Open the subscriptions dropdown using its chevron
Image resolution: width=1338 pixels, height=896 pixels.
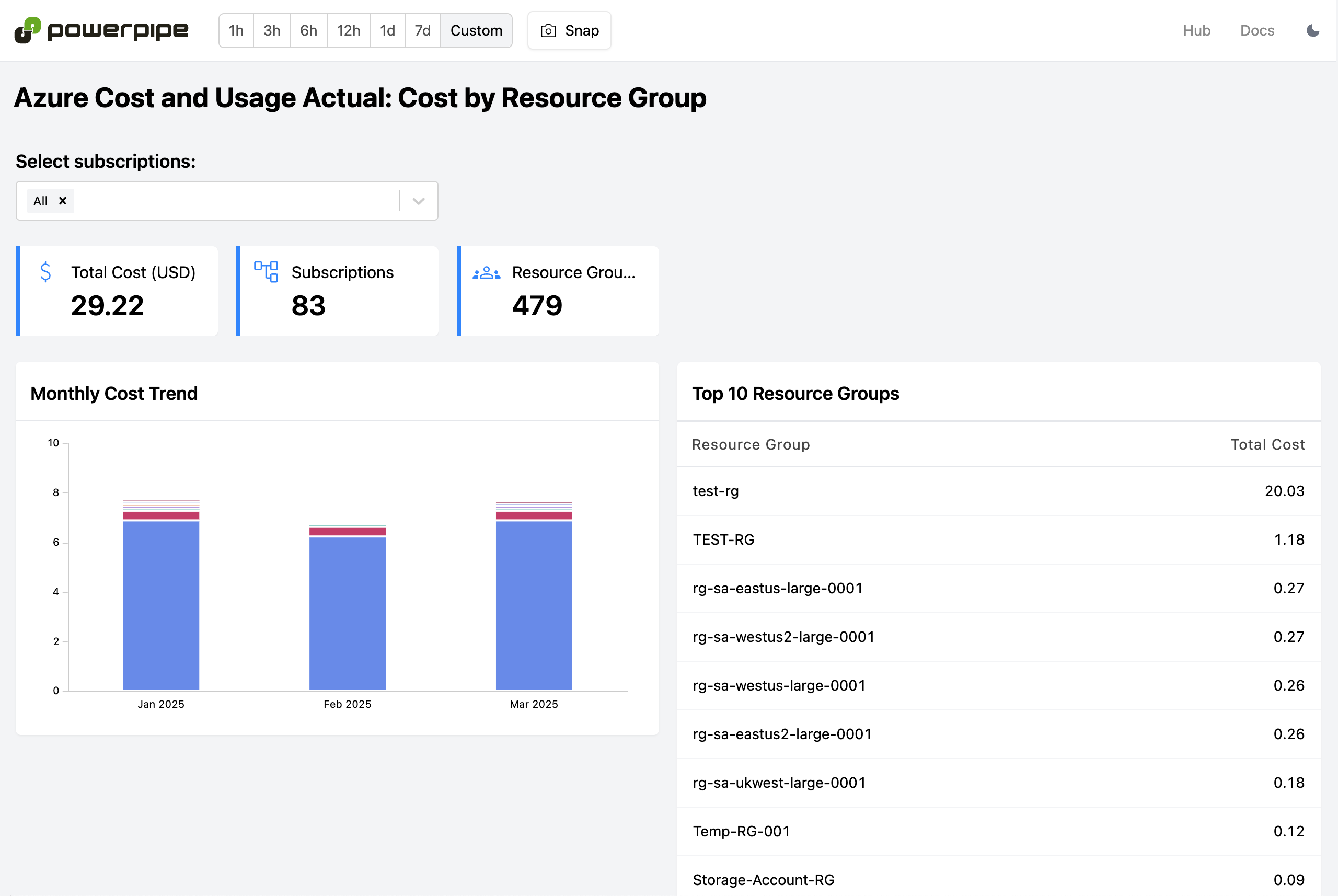[x=418, y=201]
